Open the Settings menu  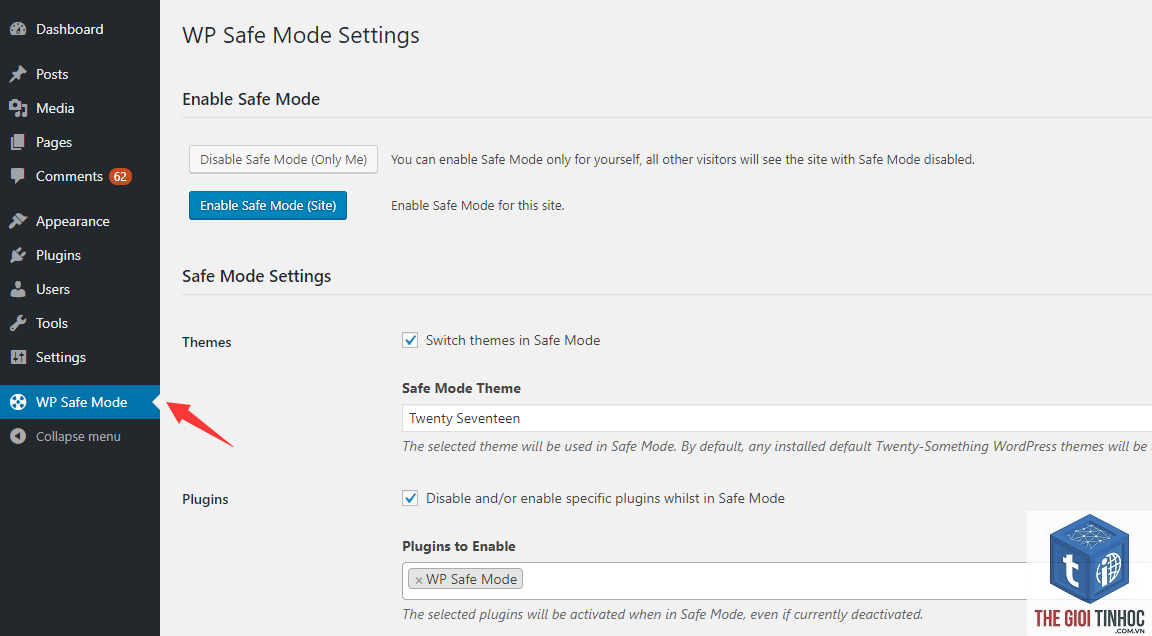[x=79, y=357]
